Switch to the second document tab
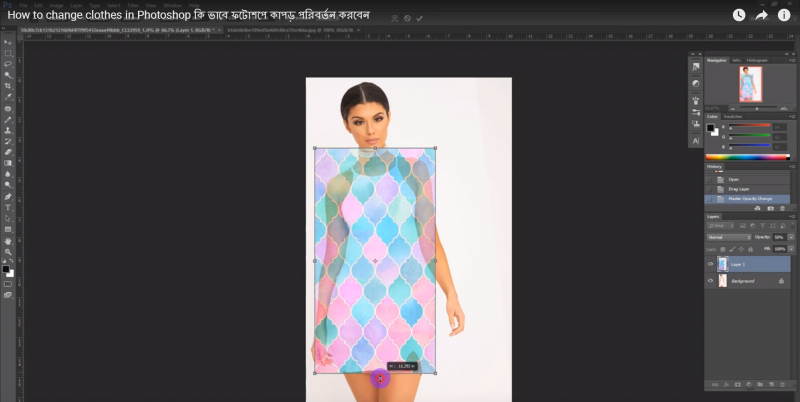The image size is (800, 402). pyautogui.click(x=291, y=30)
